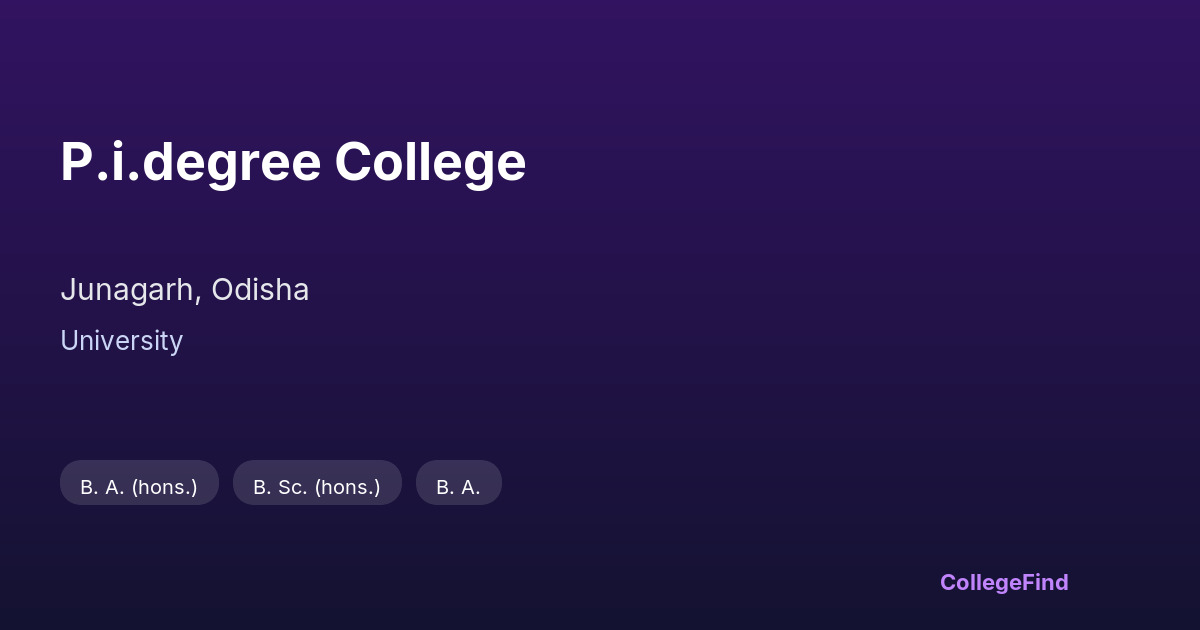Click P.i.degree in the heading
Screen dimensions: 1200x630
[x=190, y=162]
